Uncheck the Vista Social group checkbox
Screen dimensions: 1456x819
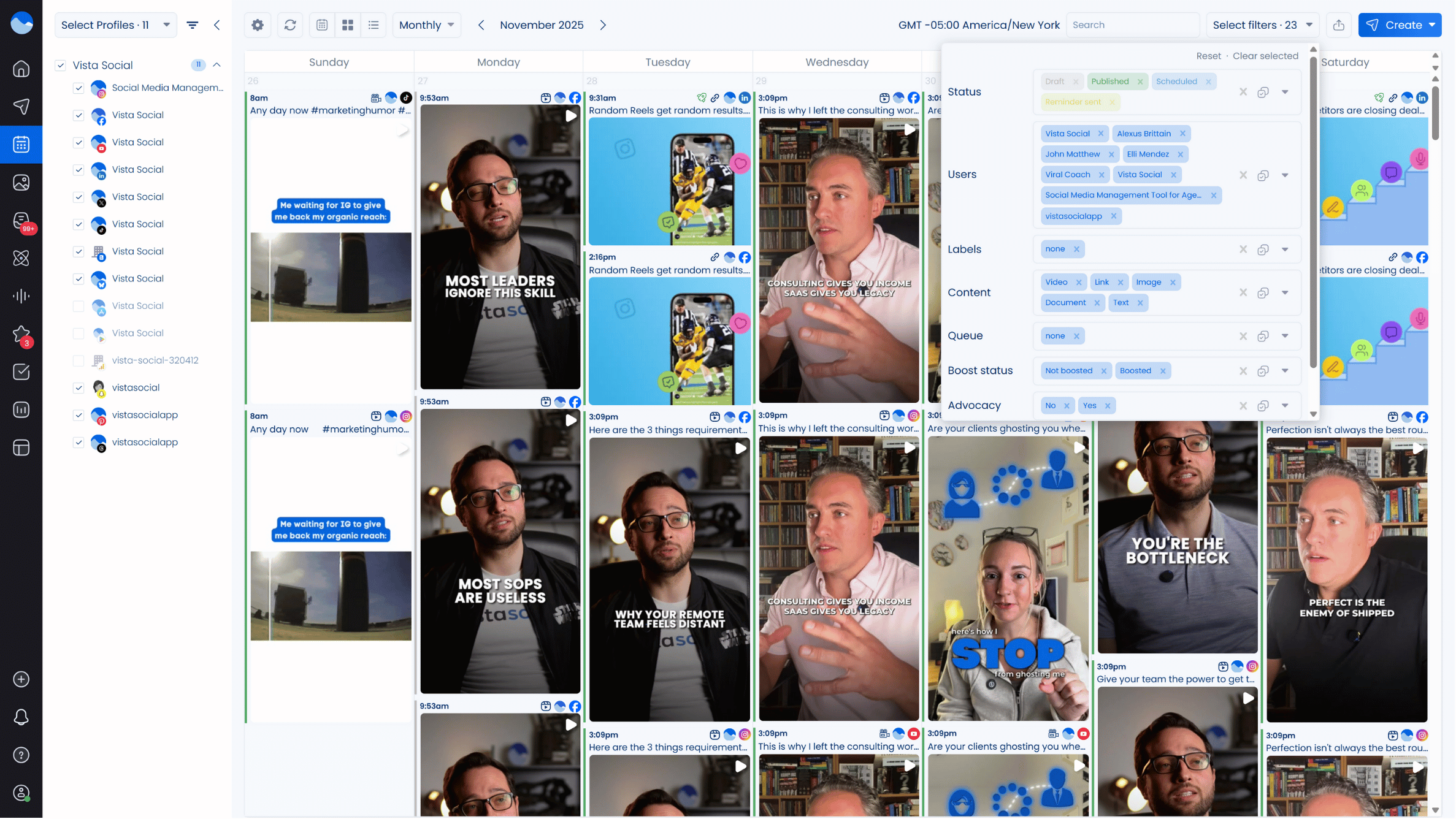61,65
